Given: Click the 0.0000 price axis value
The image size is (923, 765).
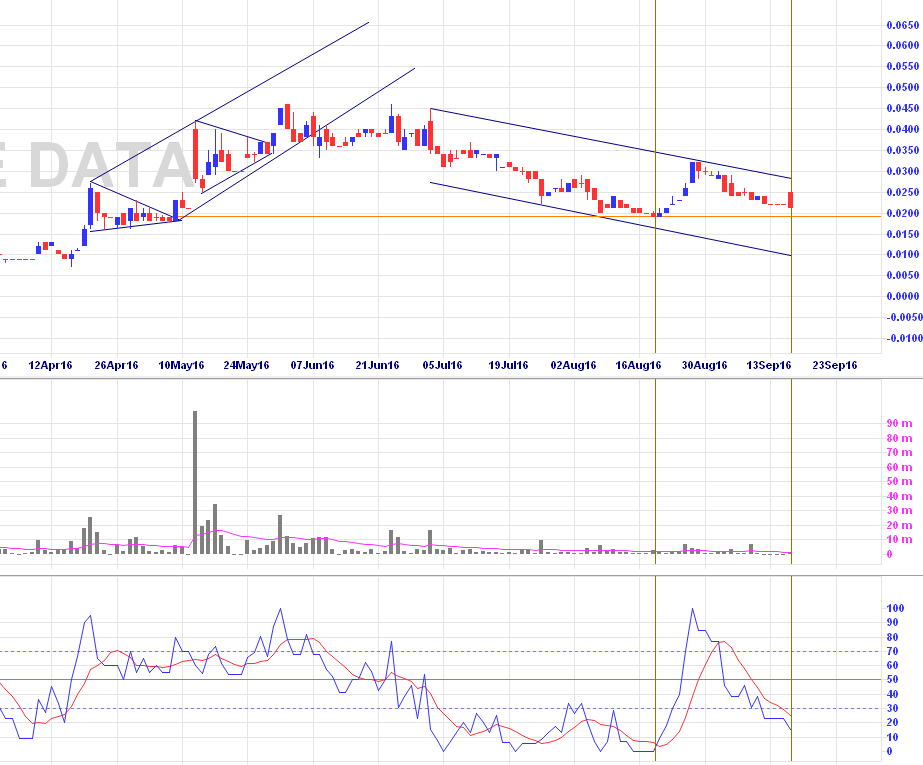Looking at the screenshot, I should (902, 296).
